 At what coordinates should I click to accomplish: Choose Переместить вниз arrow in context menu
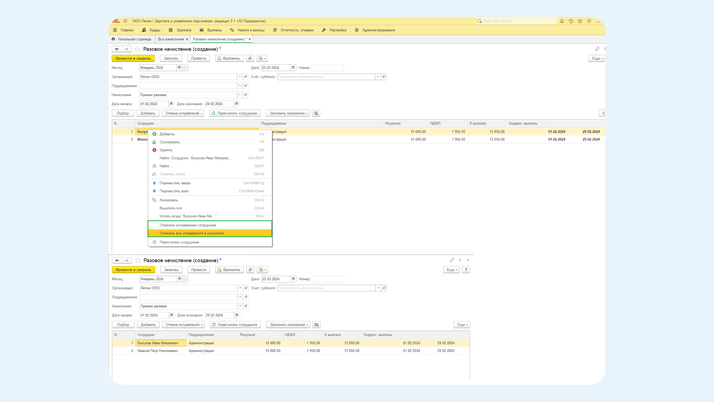point(154,191)
